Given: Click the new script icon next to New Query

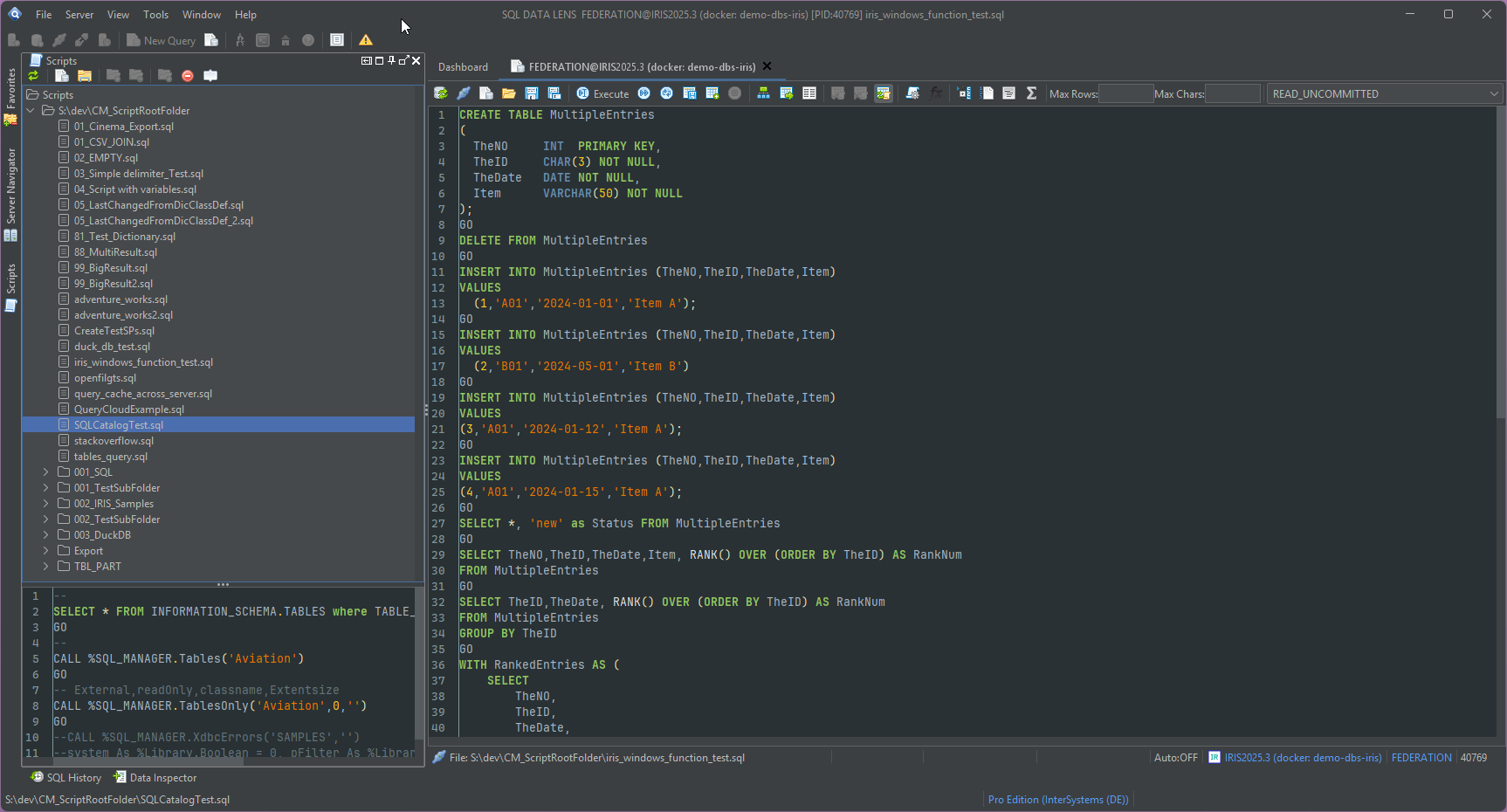Looking at the screenshot, I should pos(211,40).
